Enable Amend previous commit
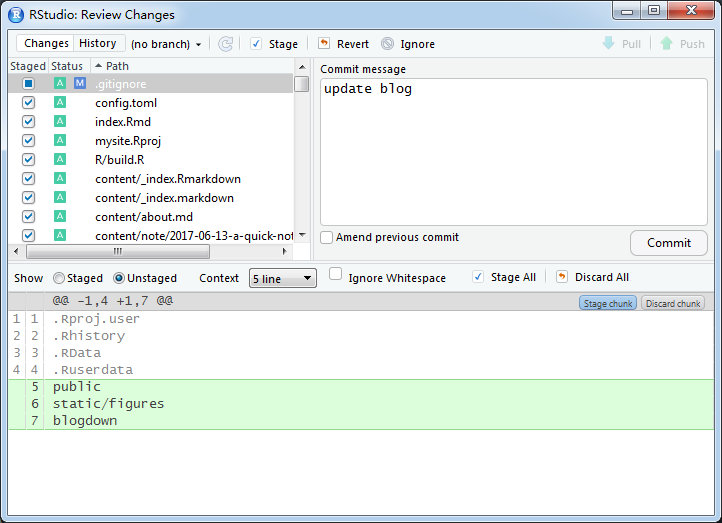Screen dimensions: 722x523 [327, 238]
